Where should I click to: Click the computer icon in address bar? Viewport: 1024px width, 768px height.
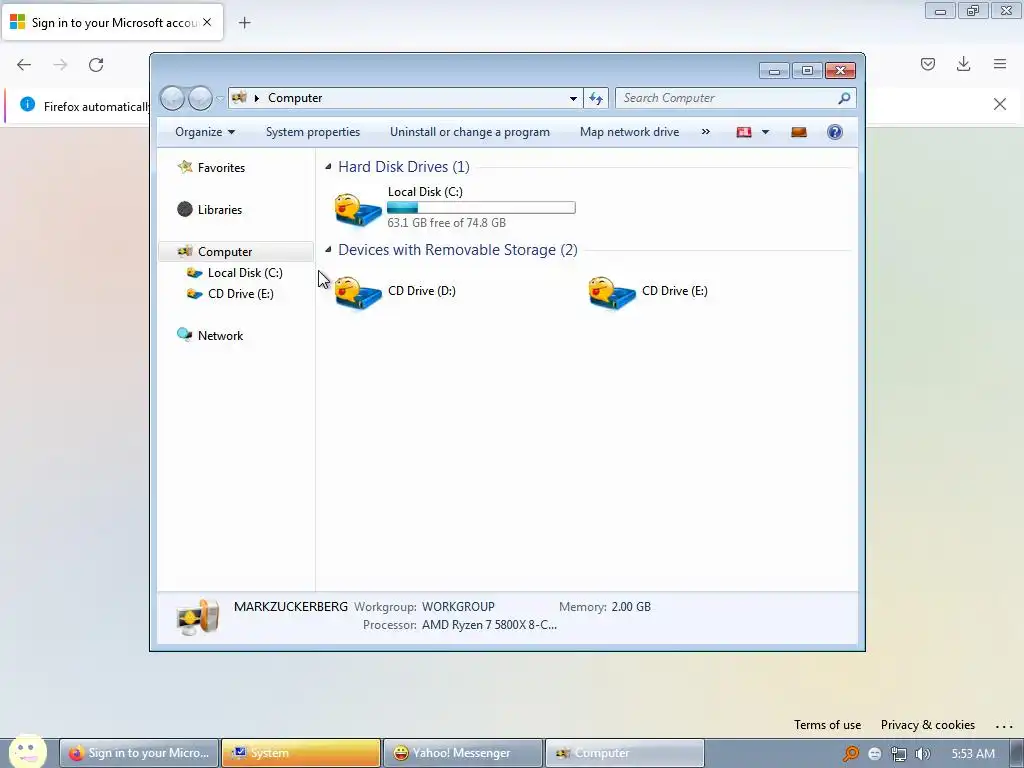pyautogui.click(x=239, y=98)
